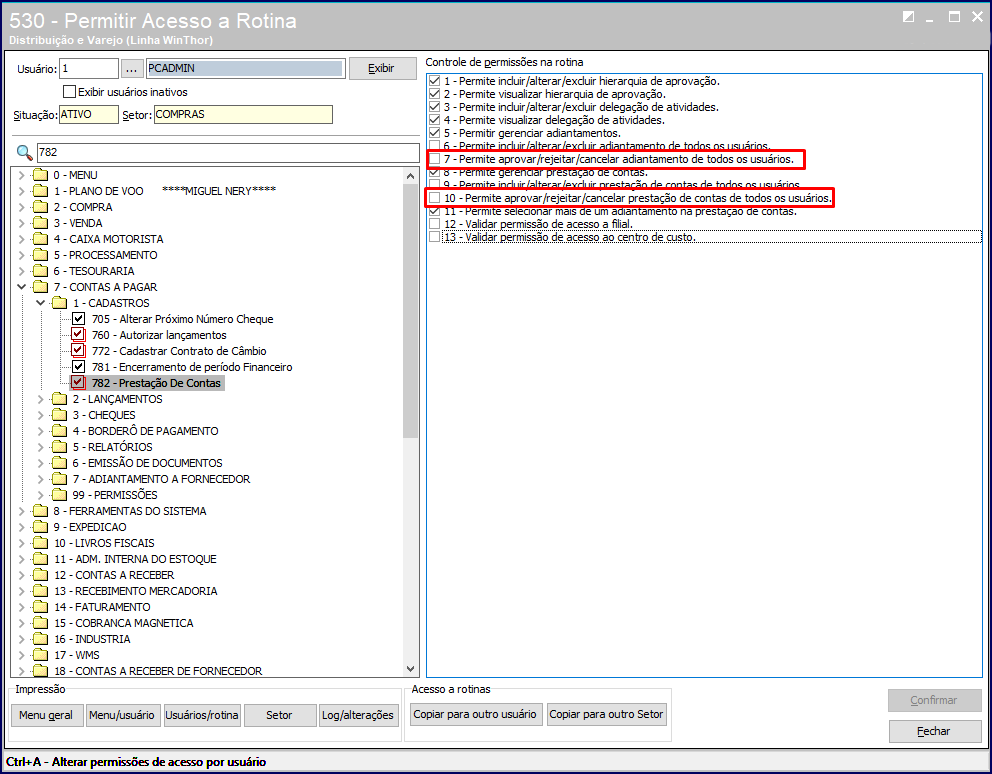
Task: Expand the 8 - FERRAMENTAS DO SISTEMA node
Action: [x=22, y=511]
